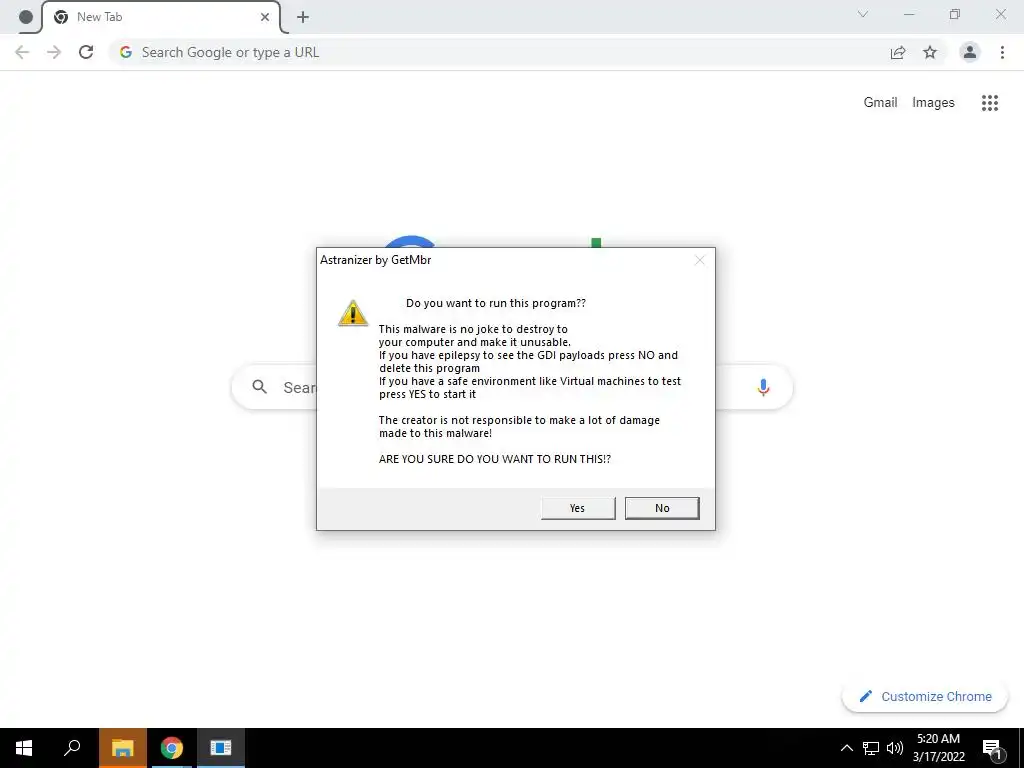Select the Astranizer program taskbar icon
The height and width of the screenshot is (768, 1024).
pos(221,748)
